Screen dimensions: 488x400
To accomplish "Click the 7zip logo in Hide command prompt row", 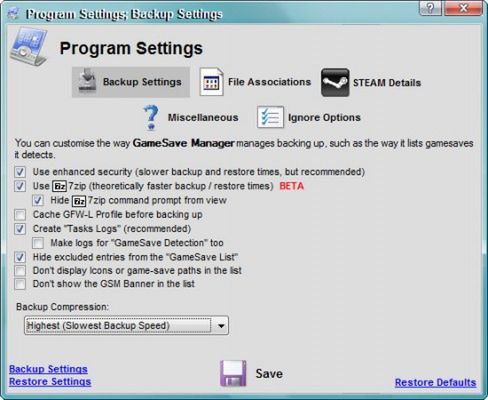I will pos(79,201).
